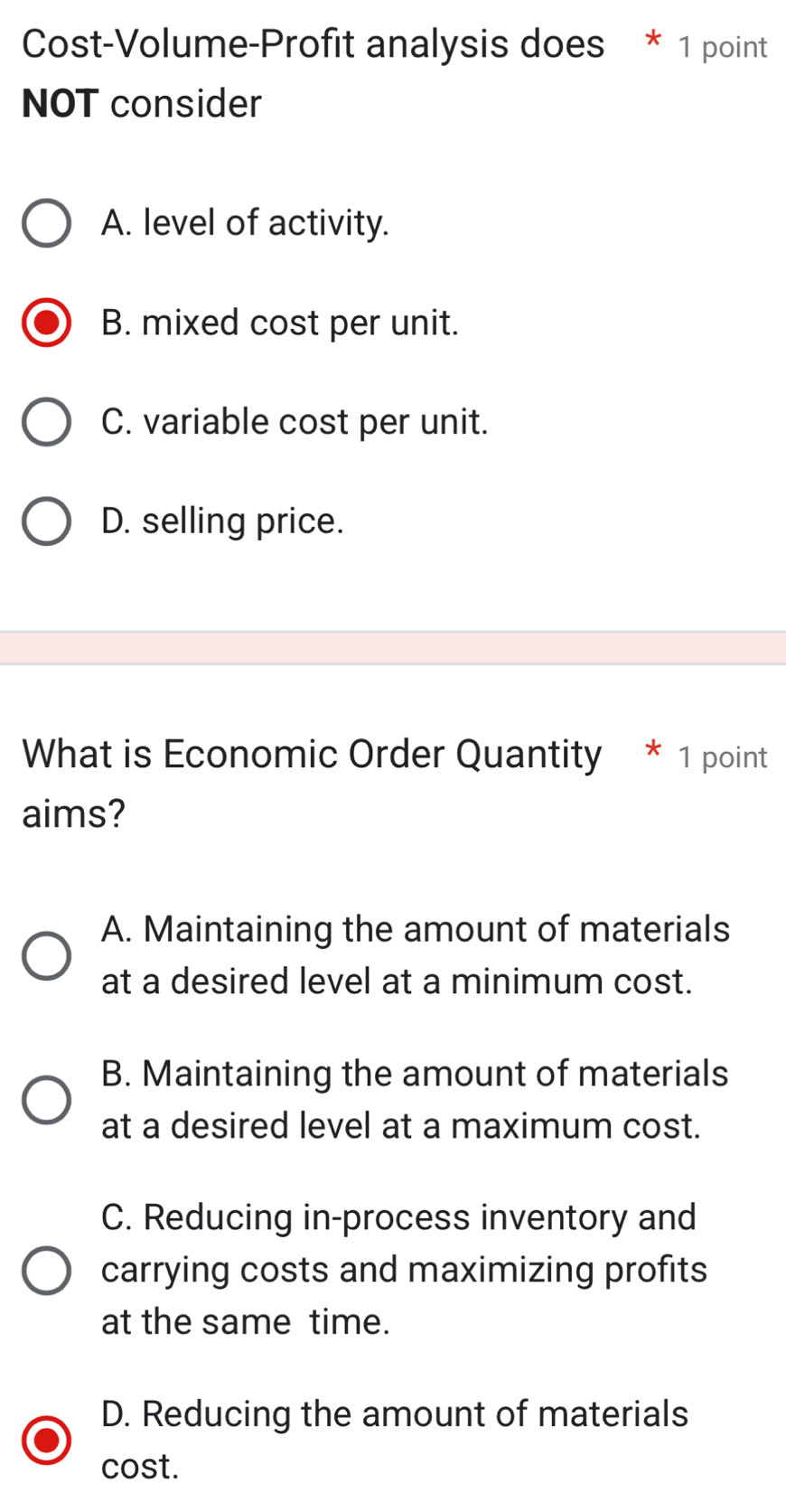Click the 'Cost-Volume-Profit analysis does NOT consider' question title
Screen dimensions: 786x1512
click(313, 73)
